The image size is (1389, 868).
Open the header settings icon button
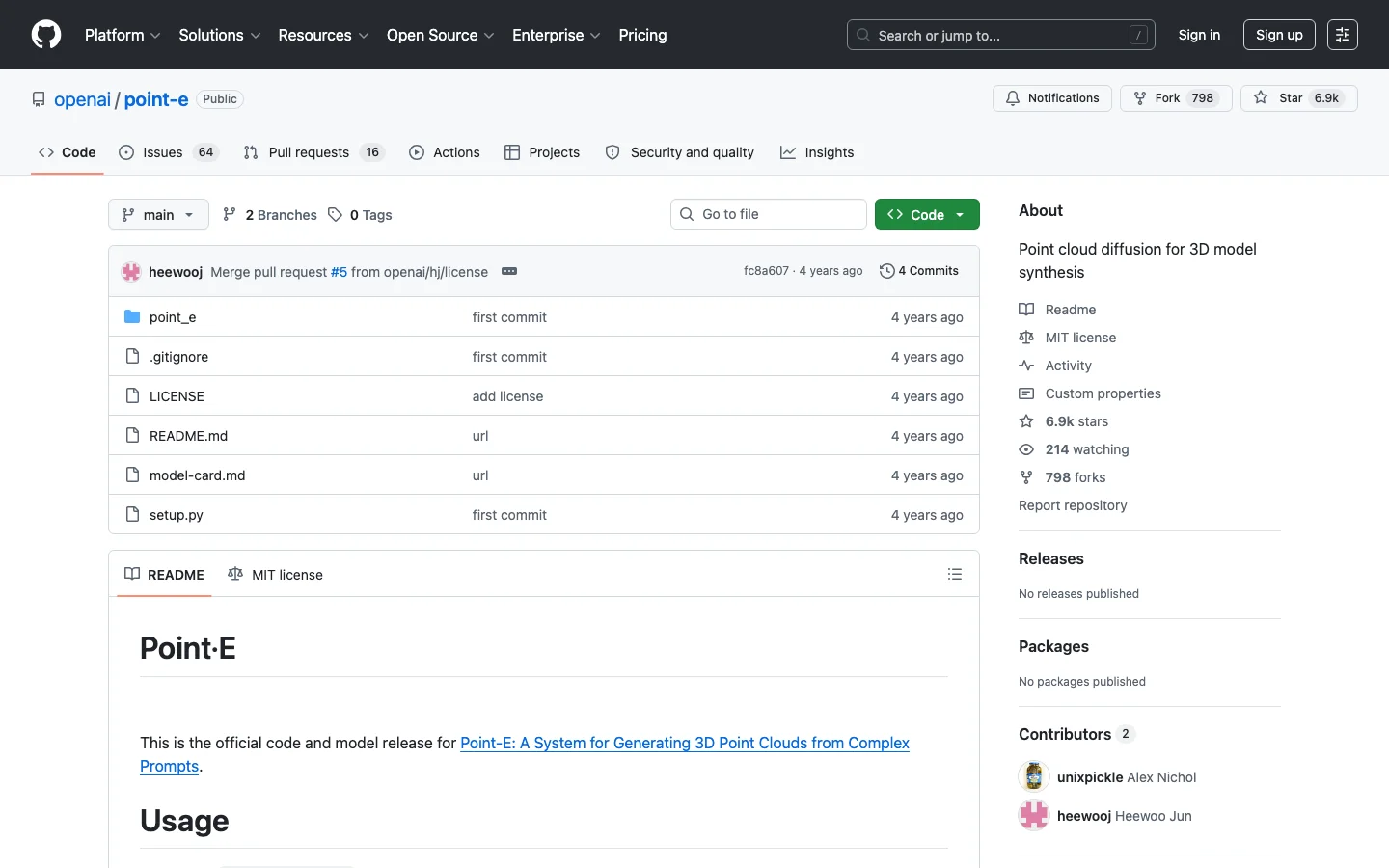pyautogui.click(x=1343, y=35)
